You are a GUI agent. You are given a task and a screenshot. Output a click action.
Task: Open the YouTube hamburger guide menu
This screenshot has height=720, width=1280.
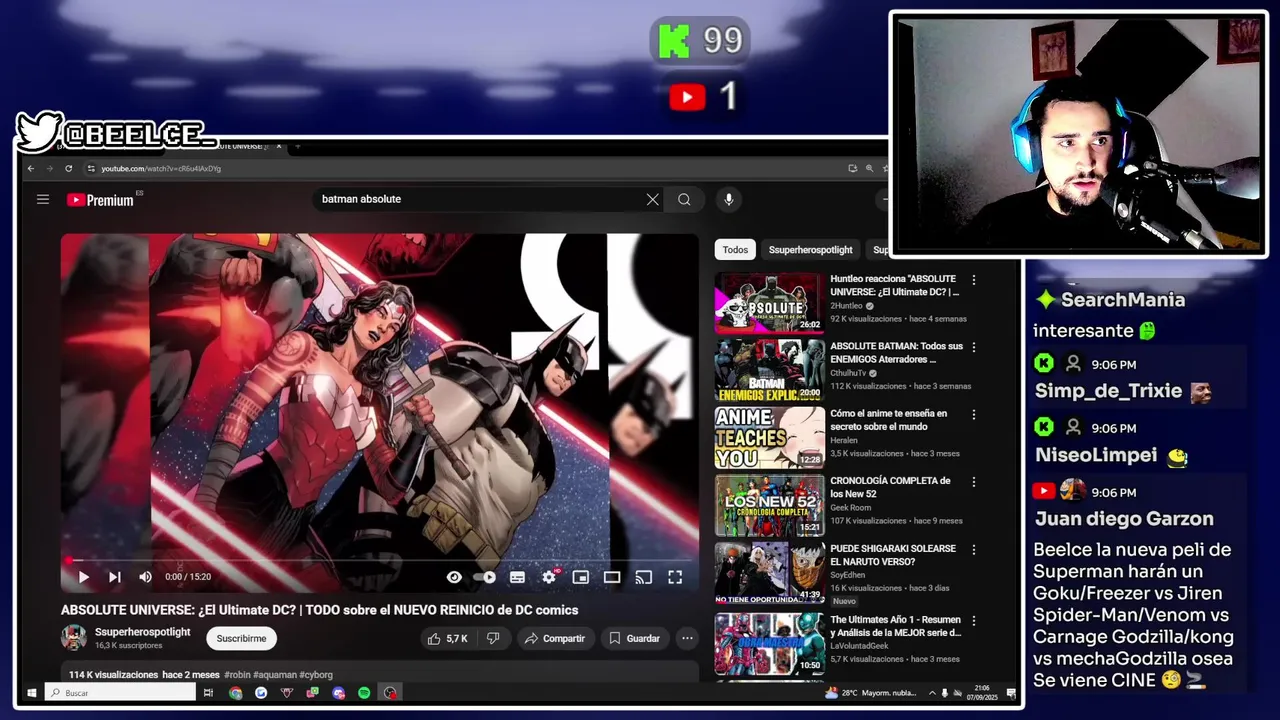coord(43,199)
